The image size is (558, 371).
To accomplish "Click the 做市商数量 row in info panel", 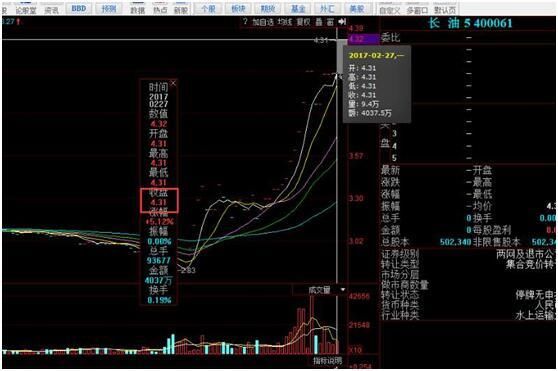I will point(468,285).
